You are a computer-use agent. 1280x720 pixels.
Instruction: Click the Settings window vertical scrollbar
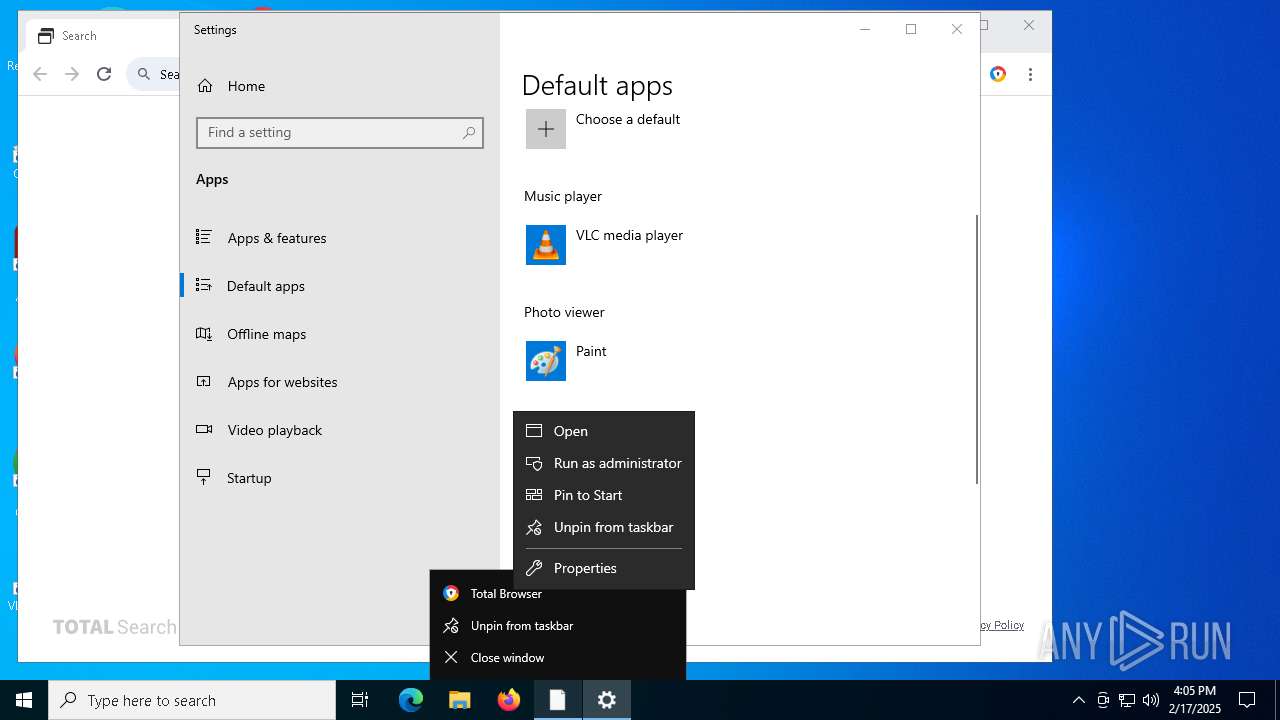coord(976,349)
